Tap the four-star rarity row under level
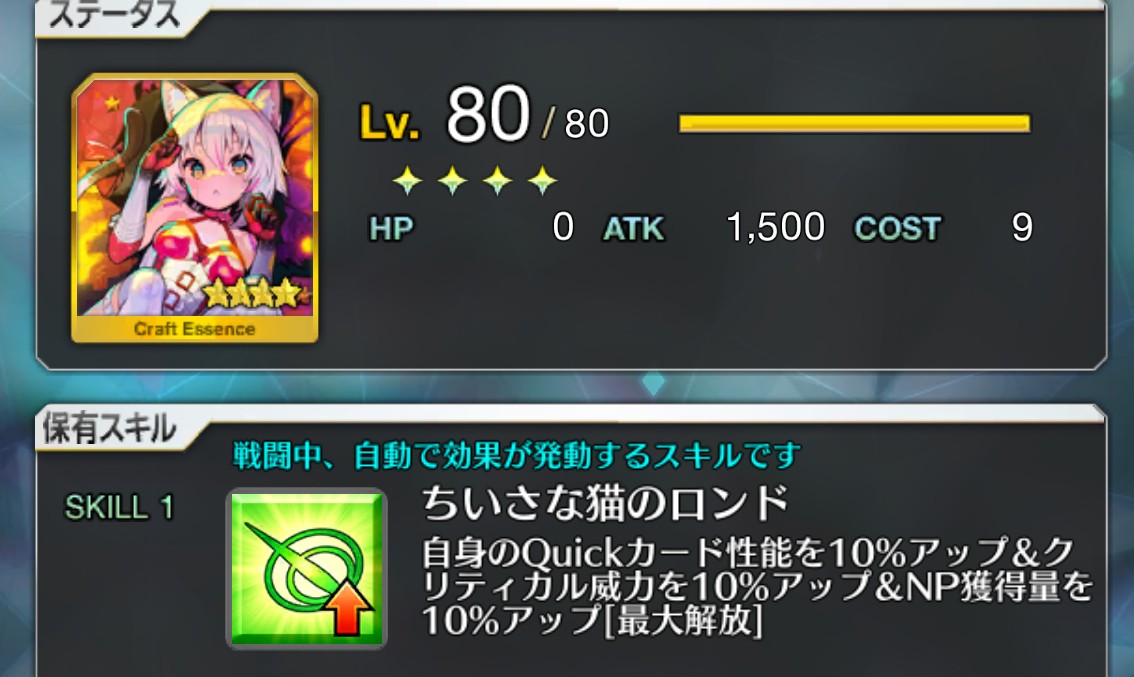This screenshot has width=1134, height=677. coord(474,180)
